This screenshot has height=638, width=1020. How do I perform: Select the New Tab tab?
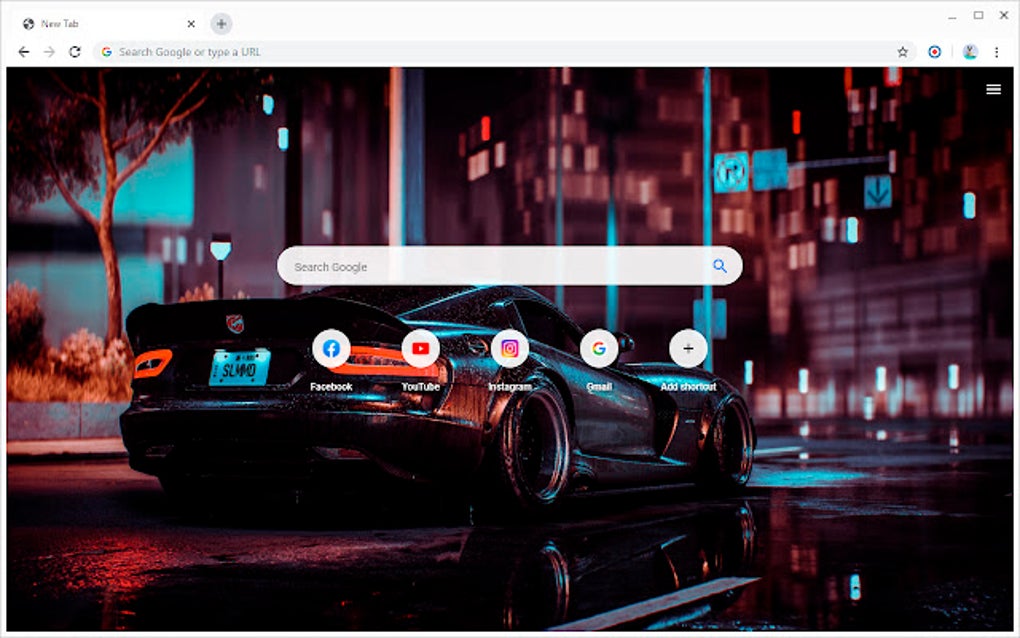[109, 24]
